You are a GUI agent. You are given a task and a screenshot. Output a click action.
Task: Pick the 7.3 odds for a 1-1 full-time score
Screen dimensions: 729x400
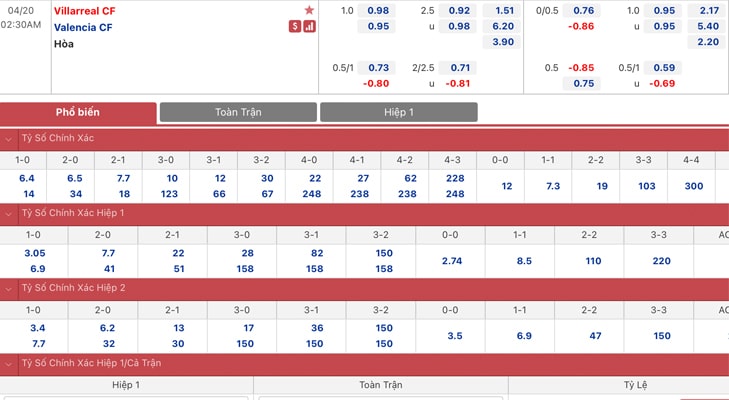(552, 186)
